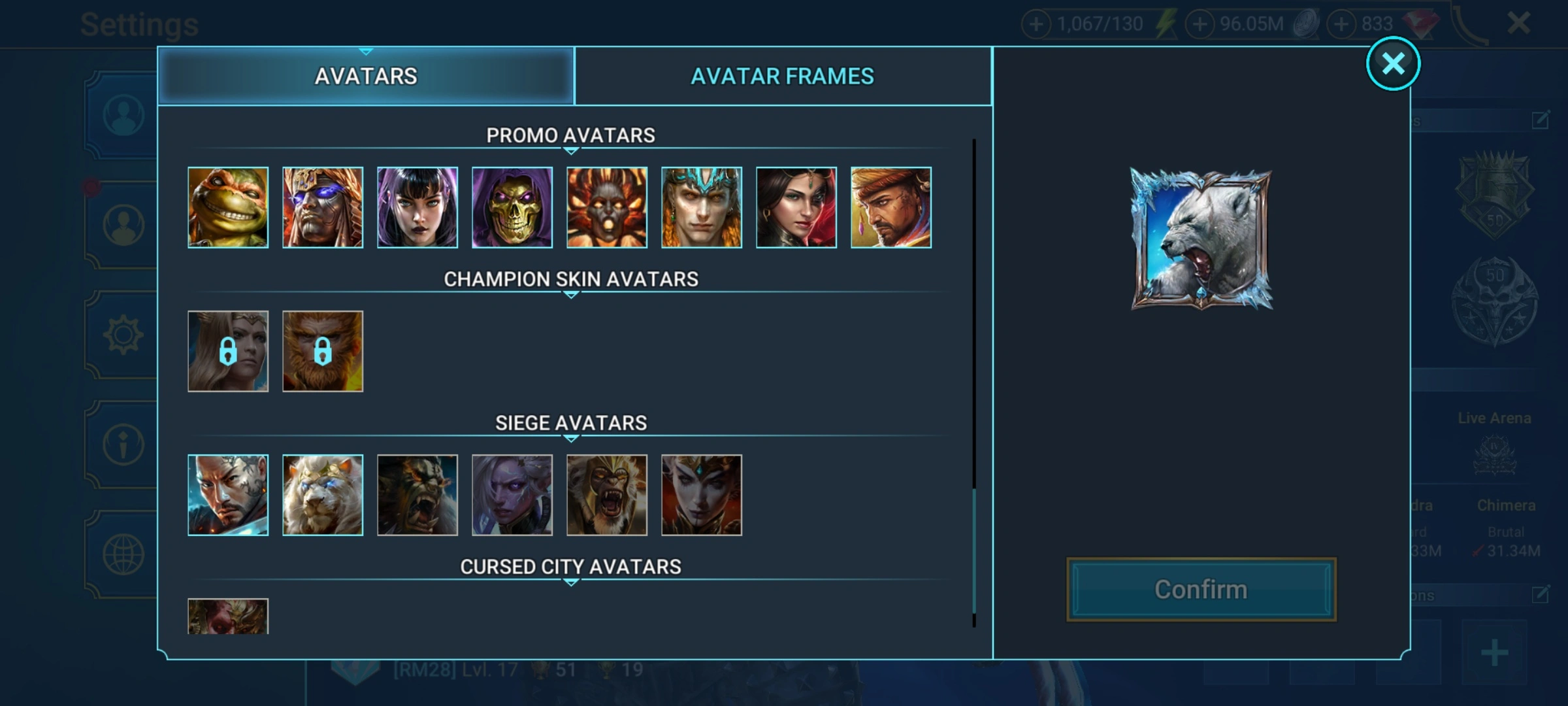Click the locked monkey king skin avatar
This screenshot has width=1568, height=706.
click(323, 351)
